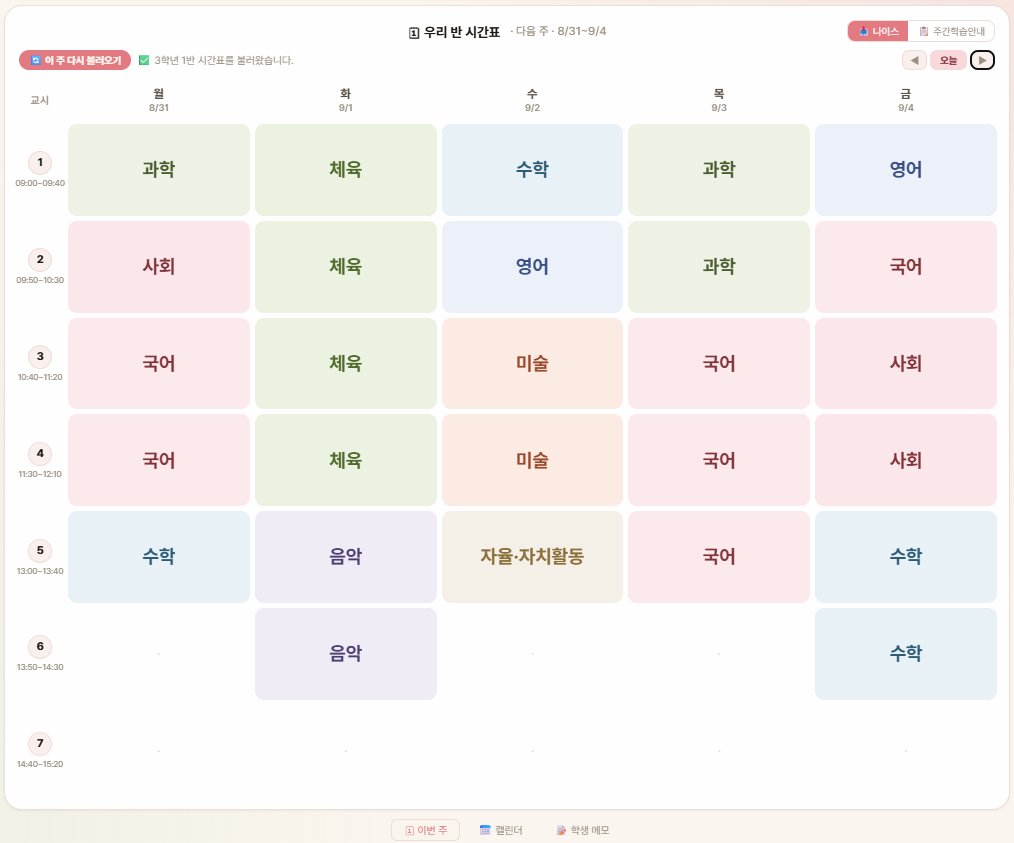The image size is (1014, 843).
Task: Open Friday period 4 사회 cell
Action: coord(905,460)
